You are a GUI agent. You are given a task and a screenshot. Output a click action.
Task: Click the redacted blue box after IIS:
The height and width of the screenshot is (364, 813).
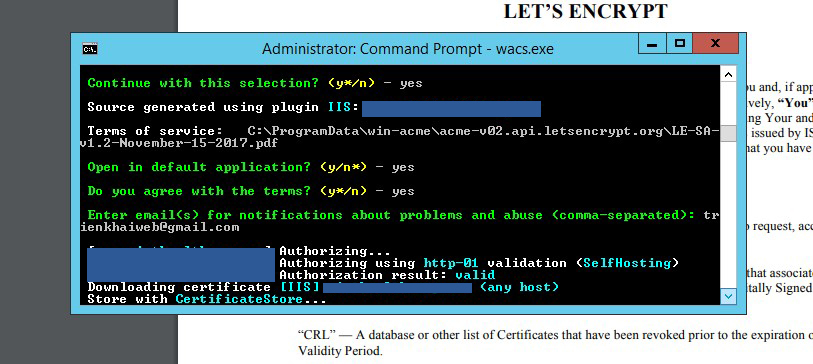(451, 109)
